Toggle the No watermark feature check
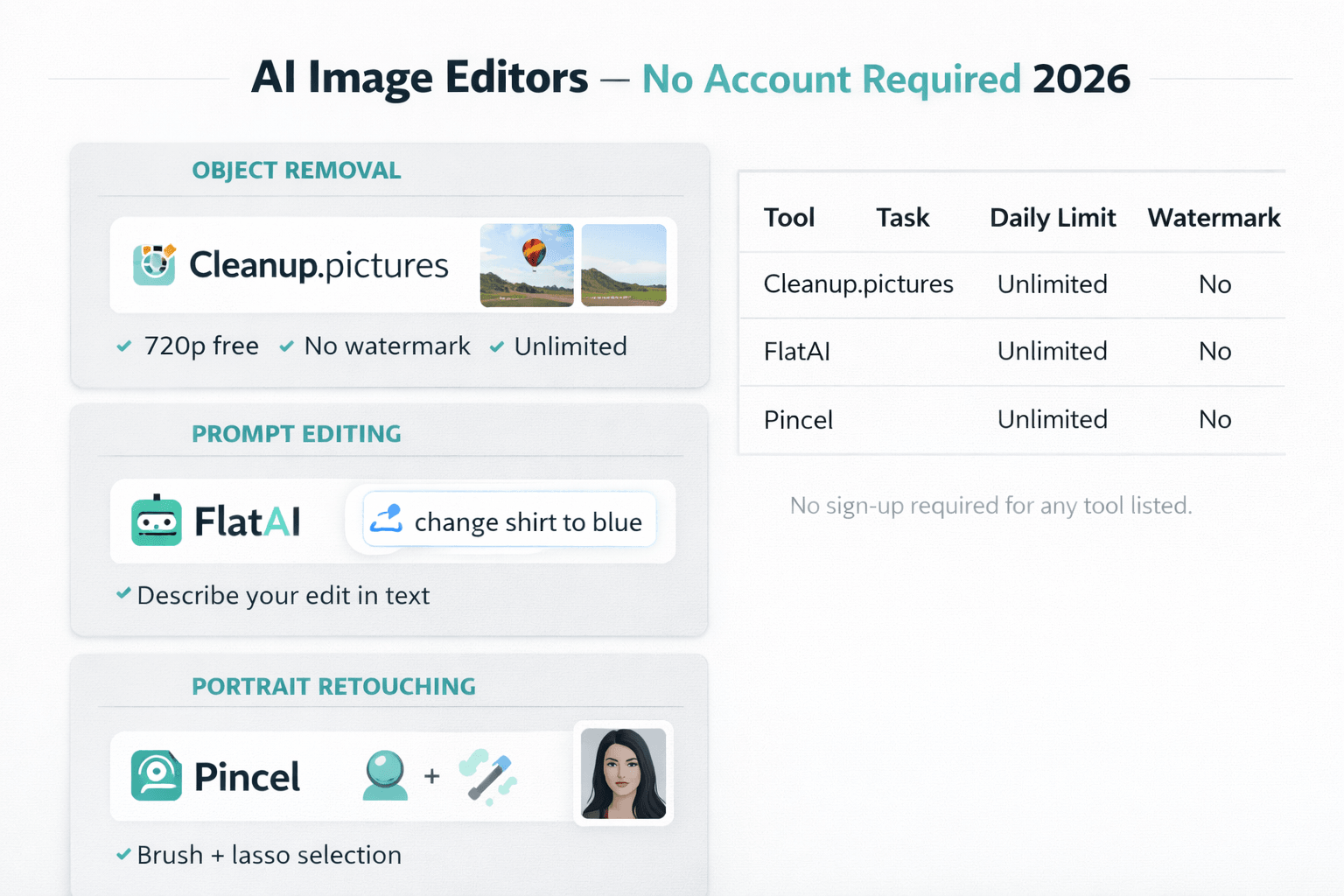 (285, 346)
